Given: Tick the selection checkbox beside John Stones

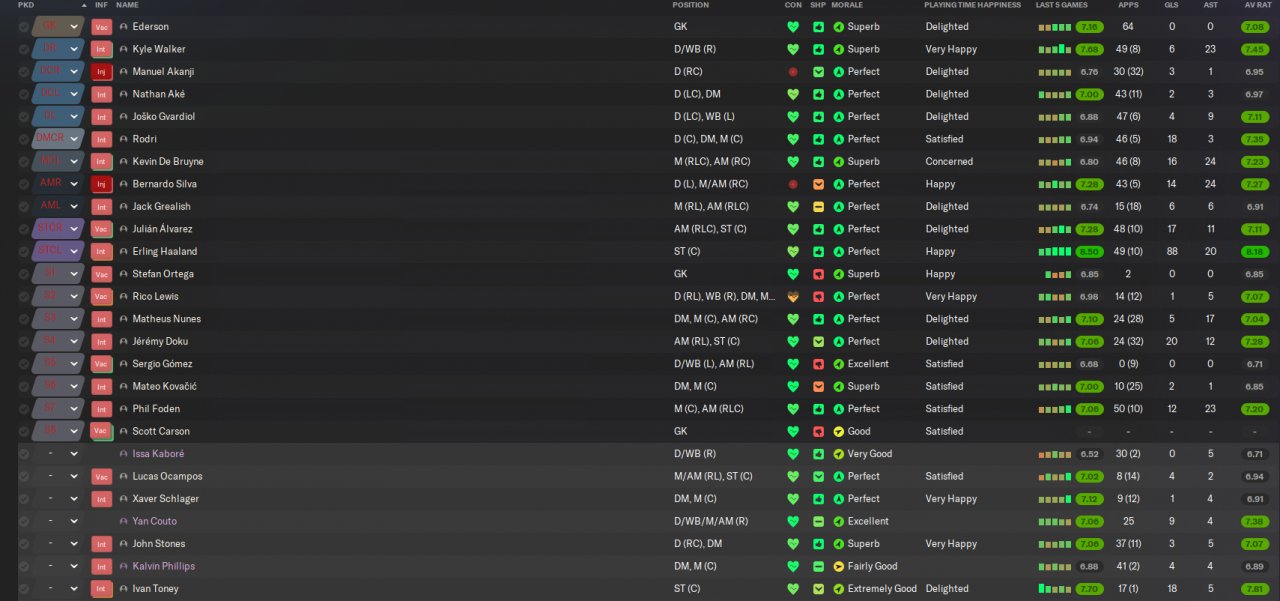Looking at the screenshot, I should [x=24, y=544].
